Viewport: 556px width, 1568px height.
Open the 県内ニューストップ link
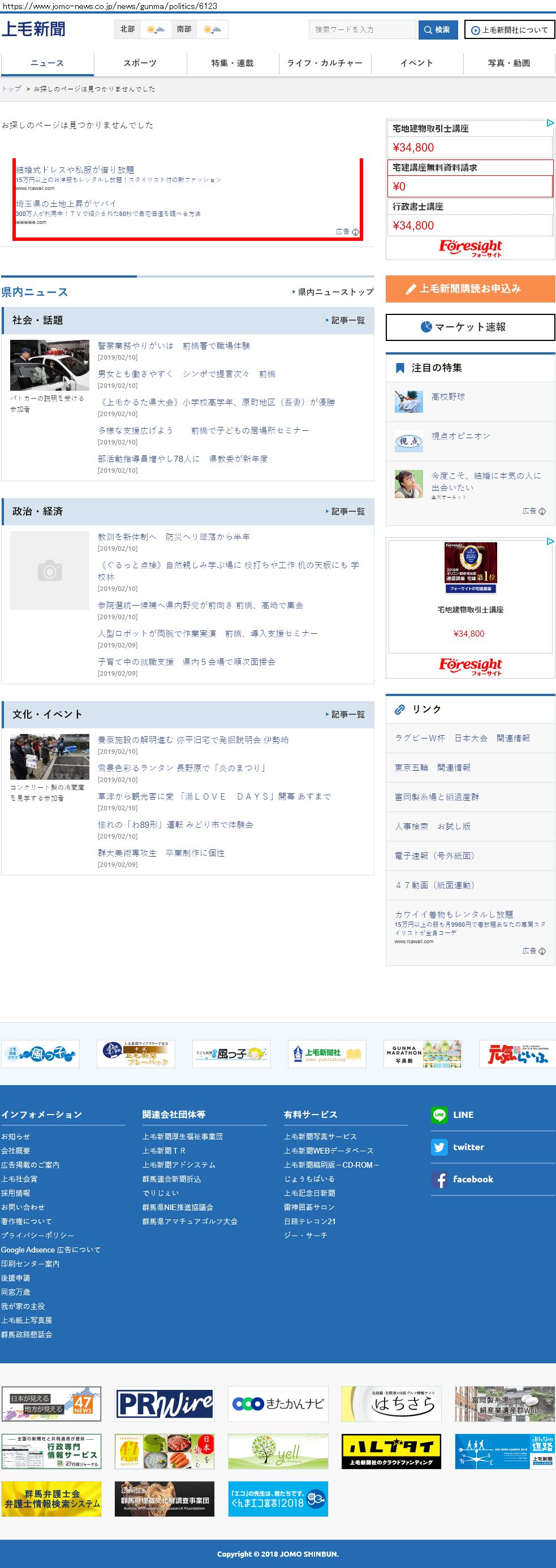(334, 292)
